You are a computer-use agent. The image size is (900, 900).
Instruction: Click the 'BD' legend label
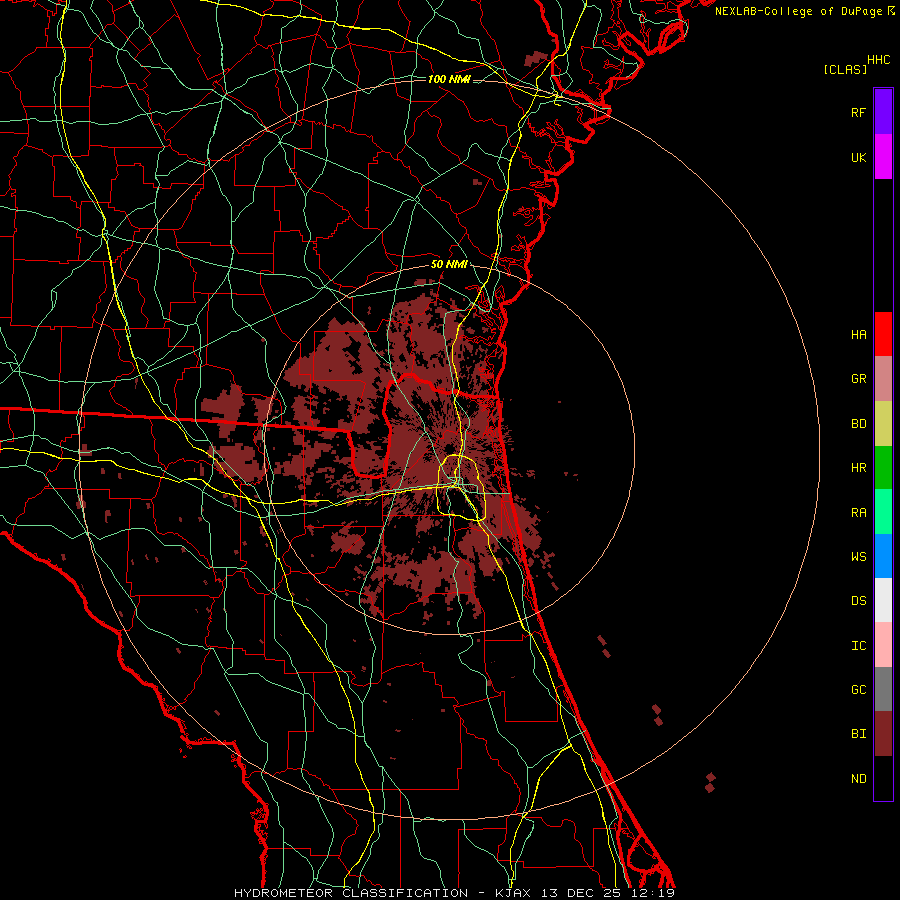click(x=858, y=424)
